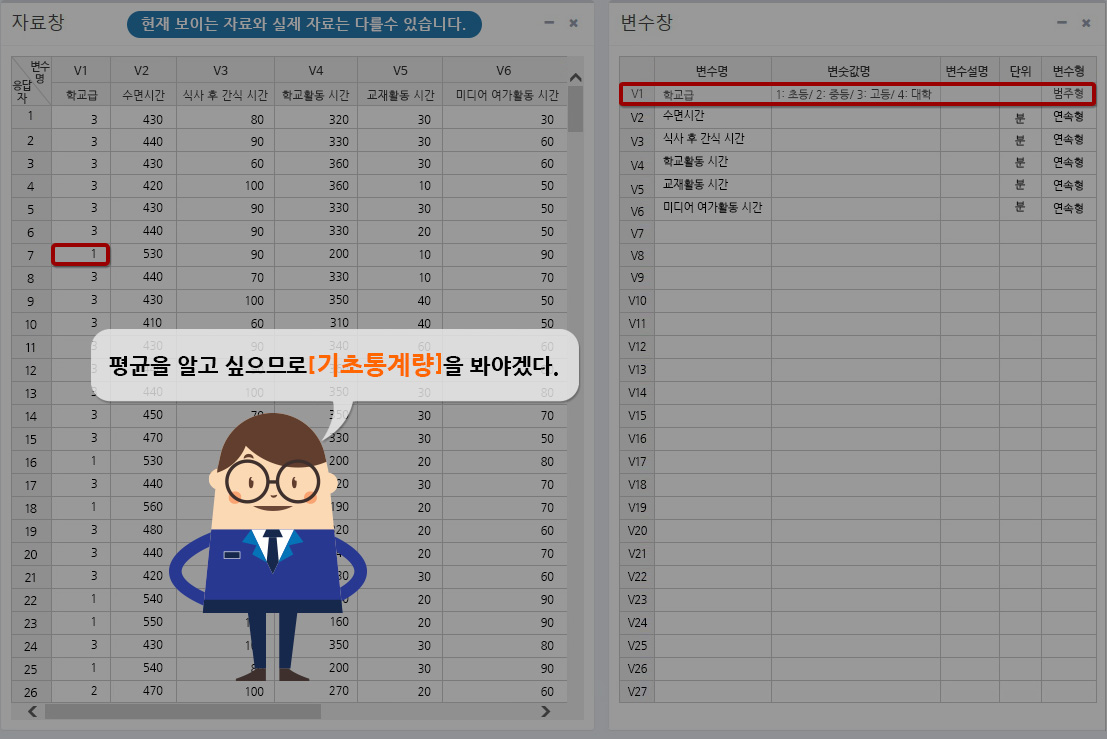Click the vertical scrollbar thumb in 자료창
Viewport: 1107px width, 739px height.
tap(575, 109)
